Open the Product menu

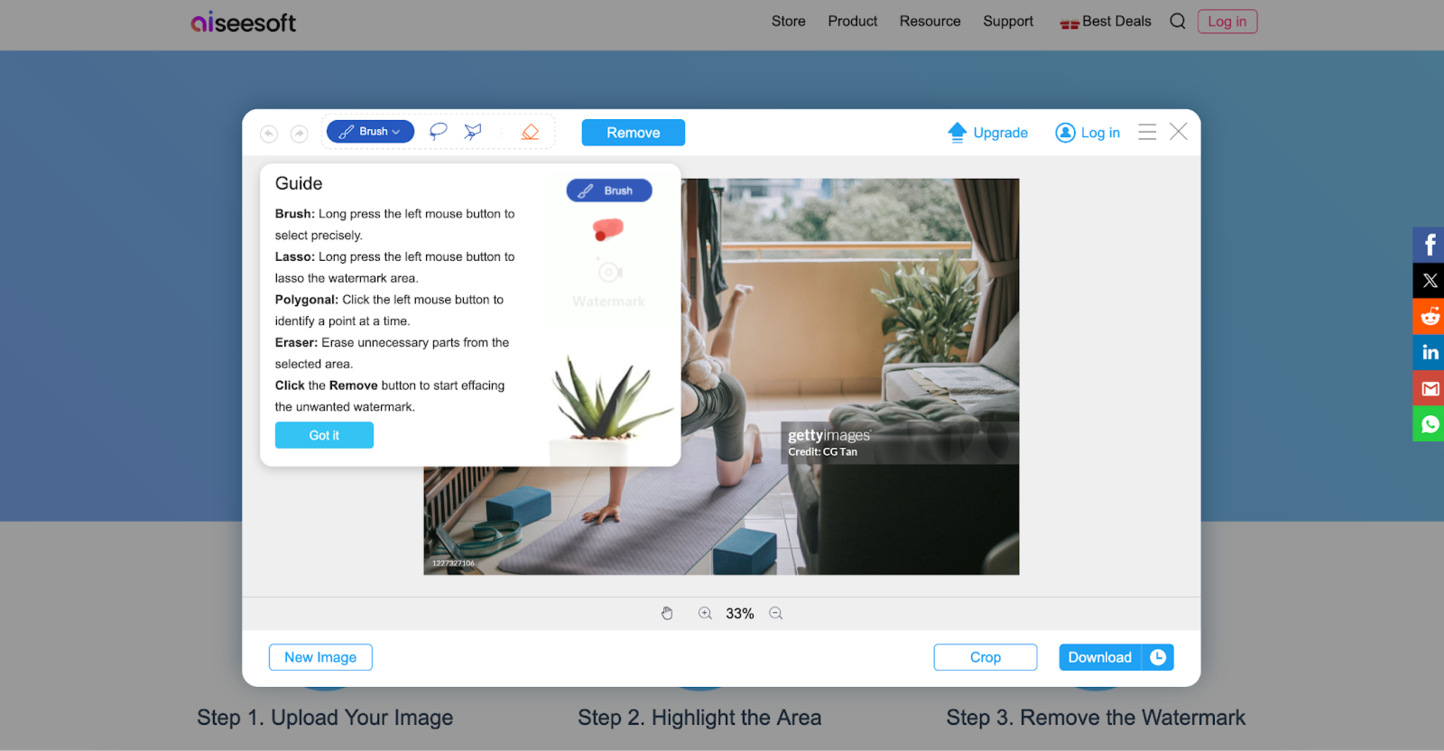[x=852, y=20]
